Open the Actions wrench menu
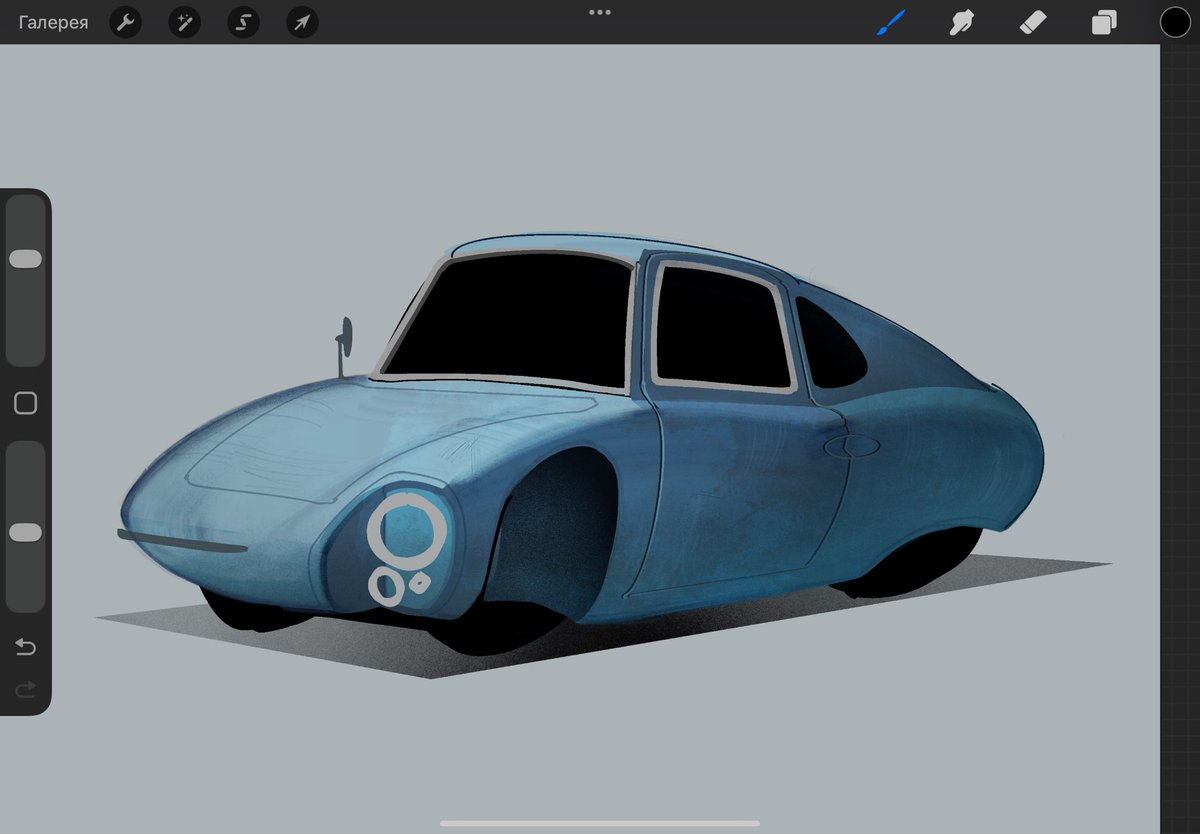1200x834 pixels. coord(125,22)
